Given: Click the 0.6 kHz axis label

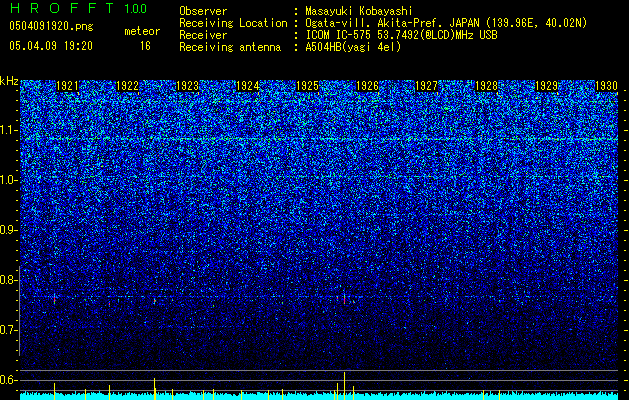Looking at the screenshot, I should pos(7,380).
